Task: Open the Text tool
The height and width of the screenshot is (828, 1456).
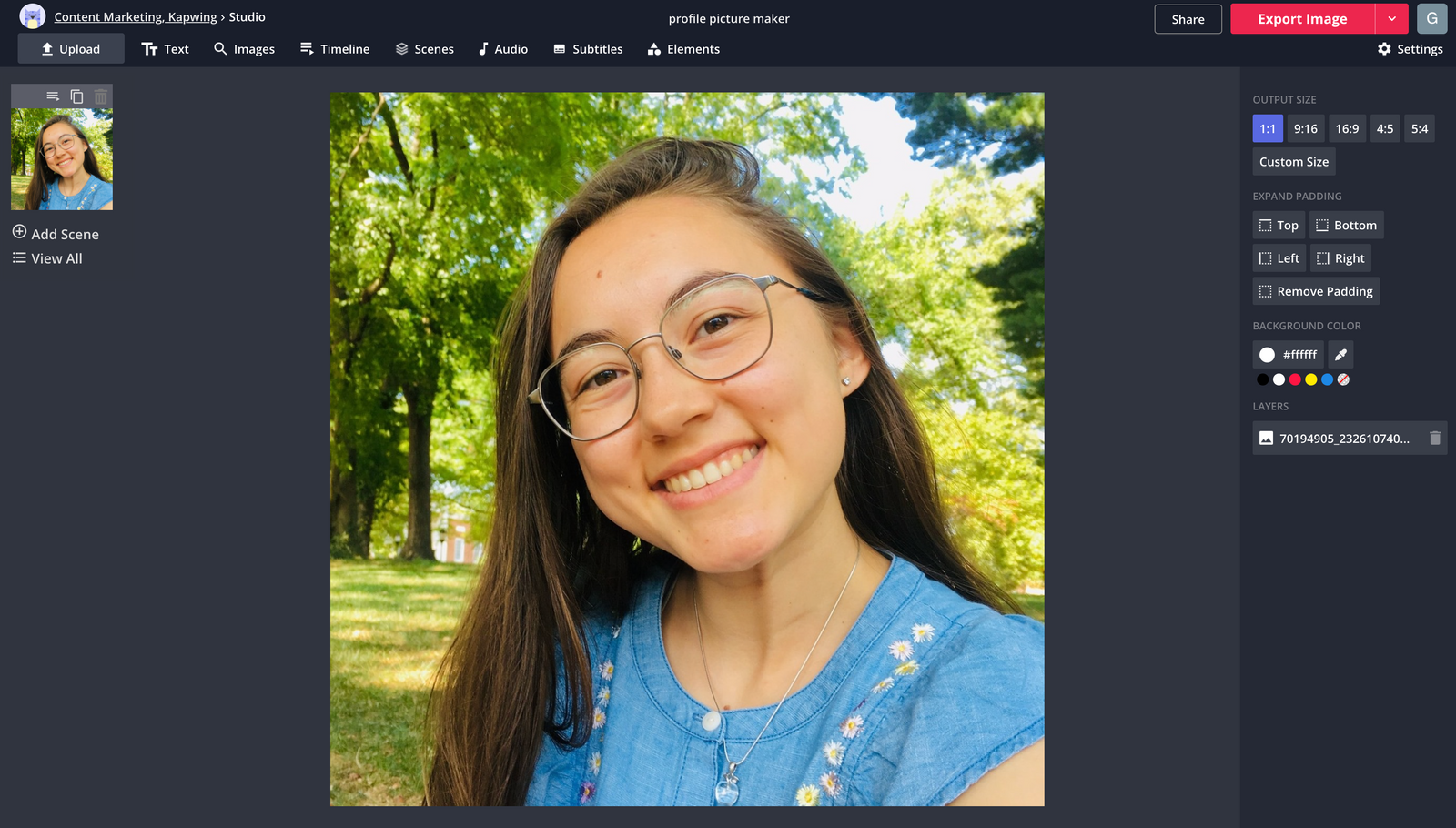Action: point(165,49)
